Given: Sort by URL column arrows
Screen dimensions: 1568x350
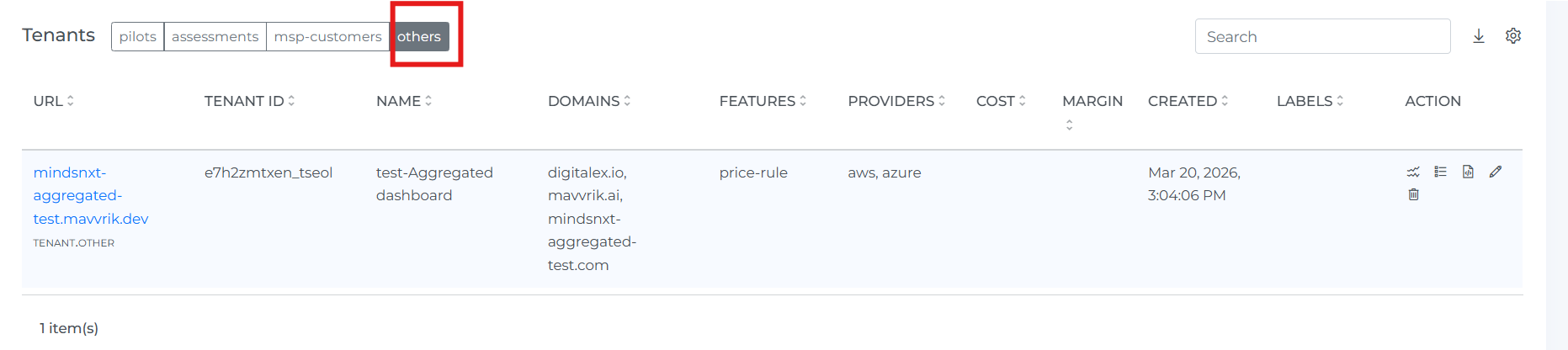Looking at the screenshot, I should pos(71,101).
